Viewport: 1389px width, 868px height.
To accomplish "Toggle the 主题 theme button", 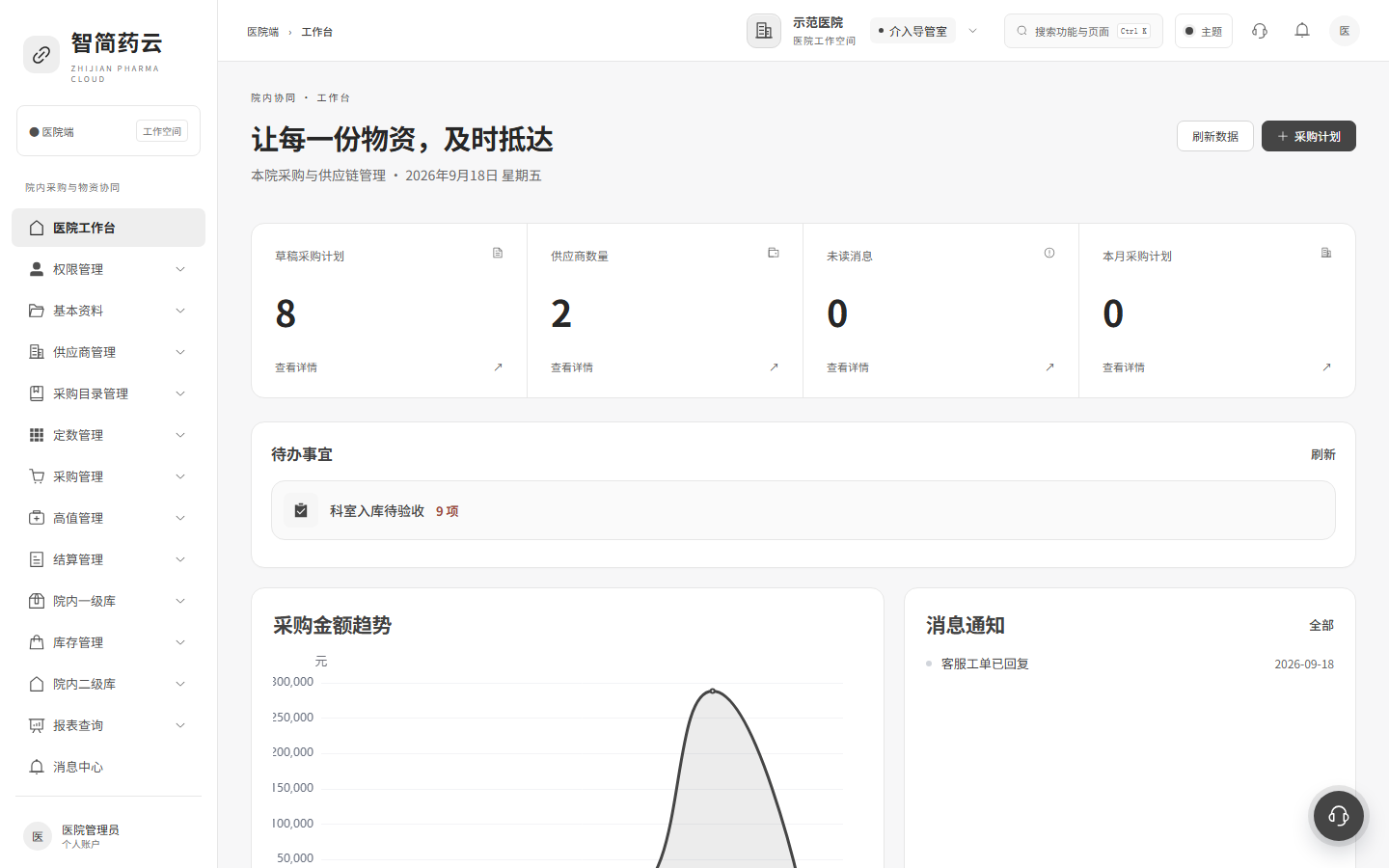I will [x=1203, y=31].
